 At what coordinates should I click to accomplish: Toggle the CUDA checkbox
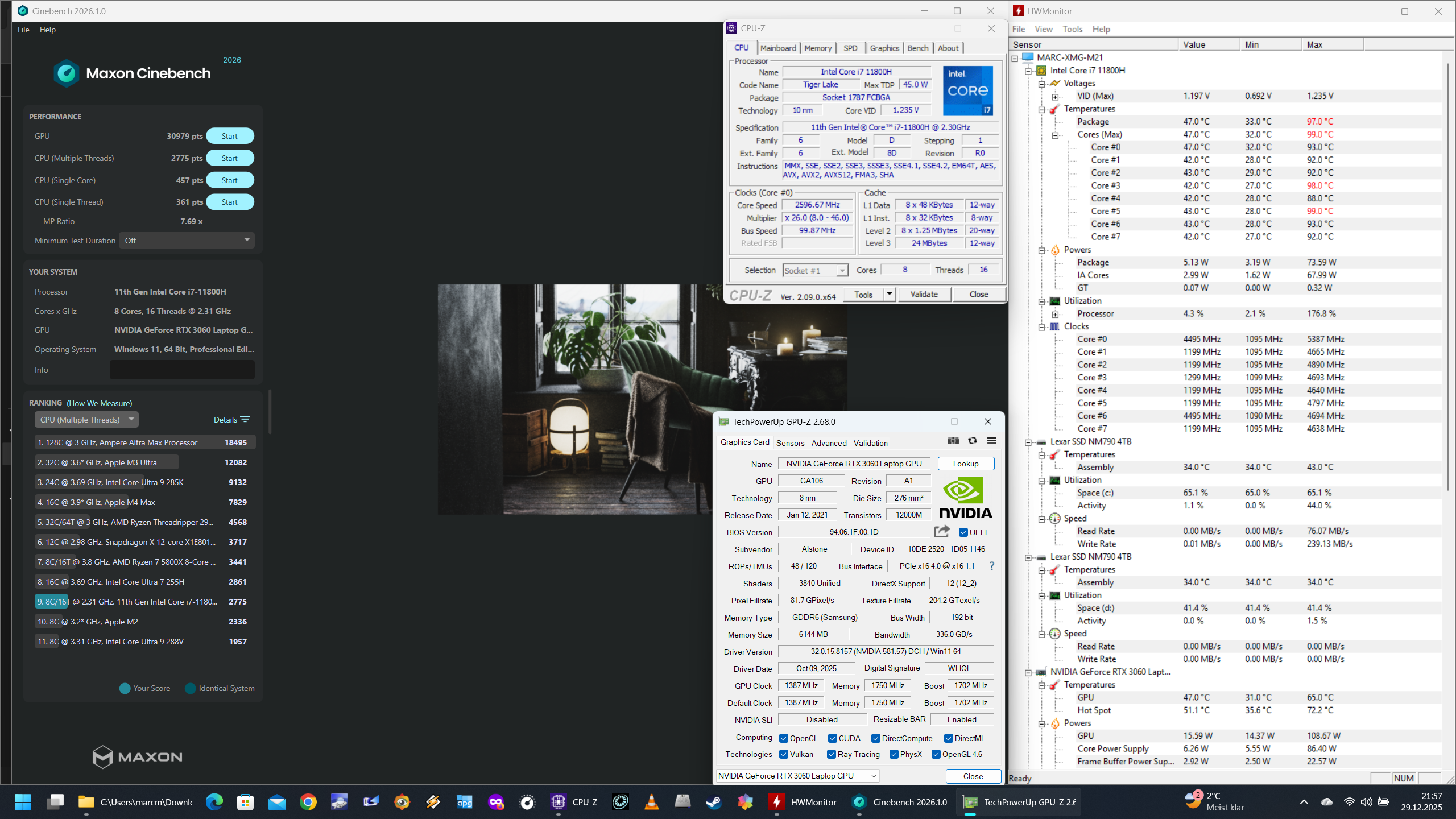tap(833, 738)
